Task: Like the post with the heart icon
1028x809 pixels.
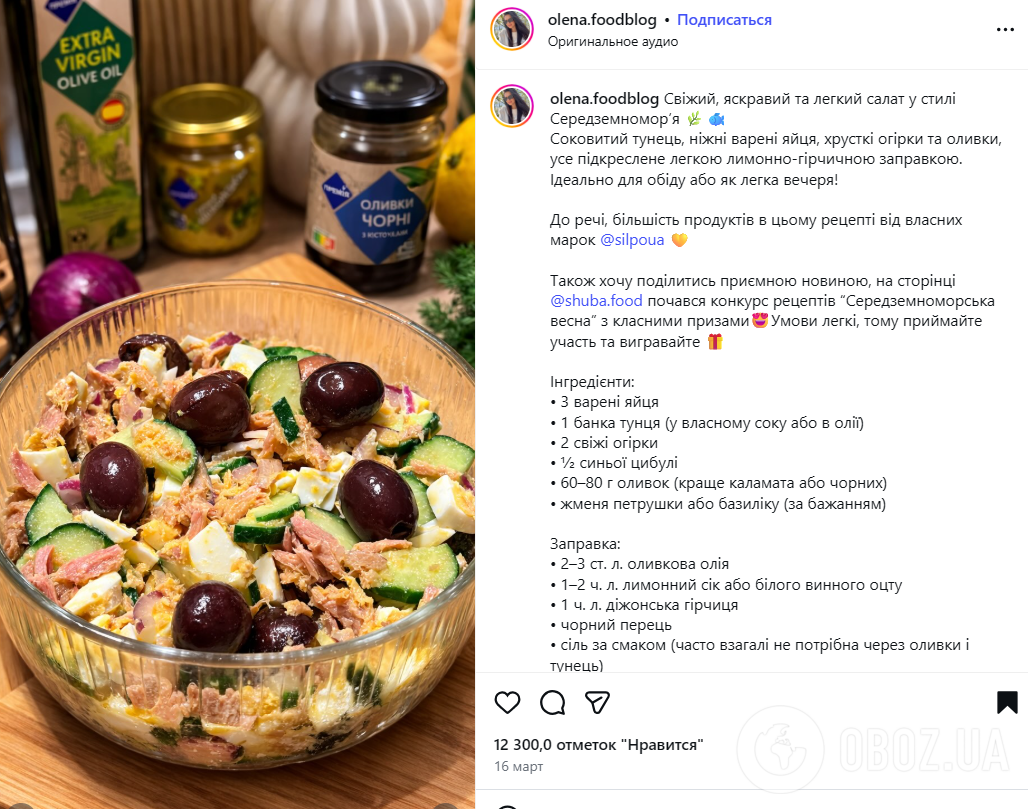Action: click(x=507, y=702)
